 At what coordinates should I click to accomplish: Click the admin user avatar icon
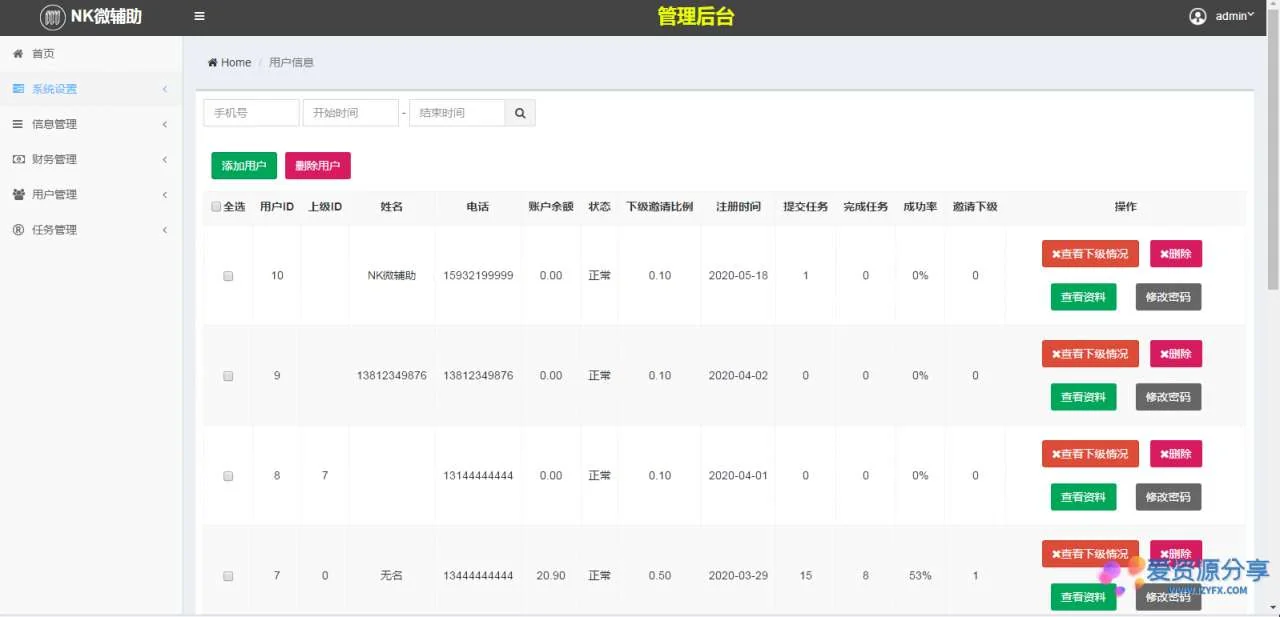point(1197,16)
